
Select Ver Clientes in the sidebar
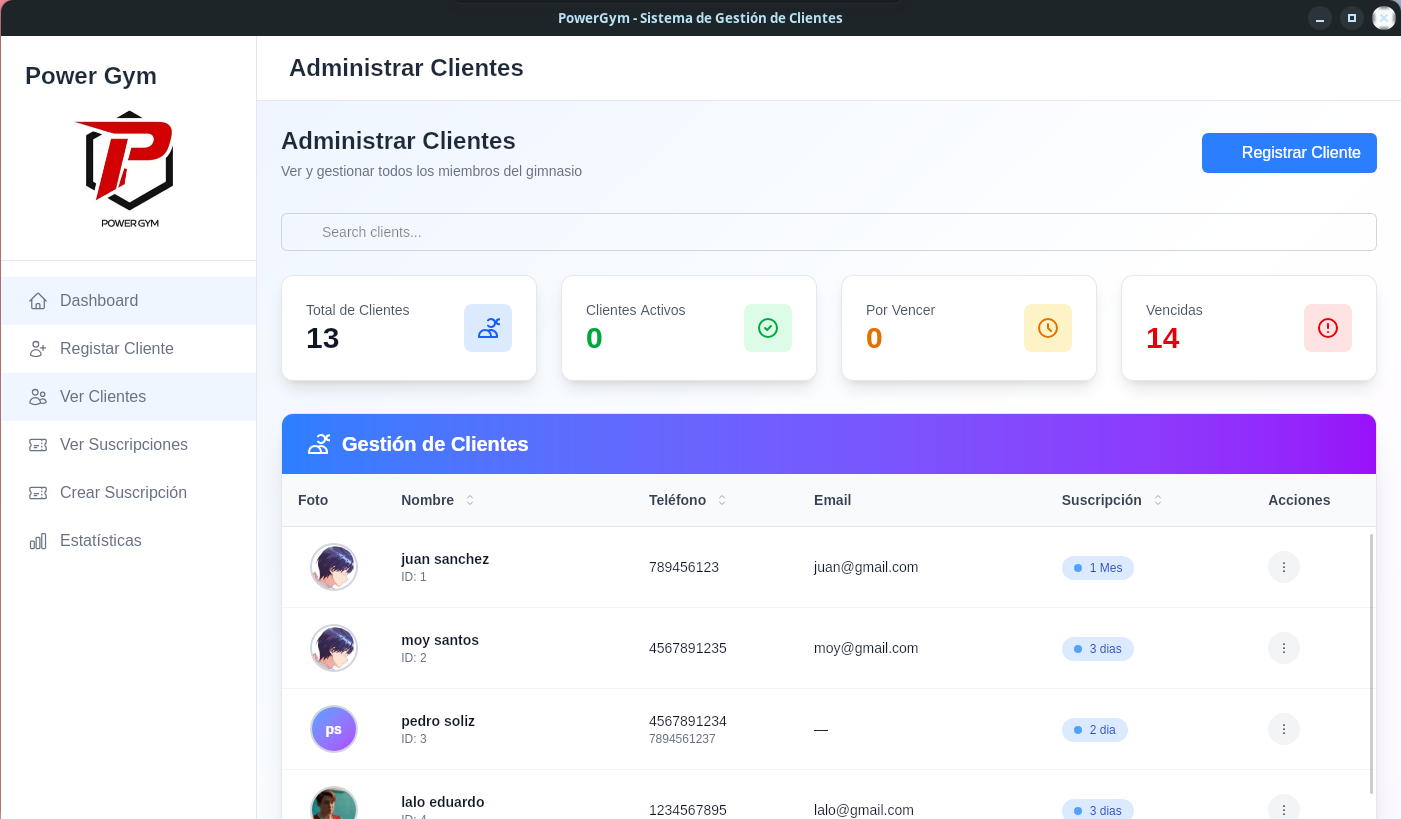[x=129, y=397]
